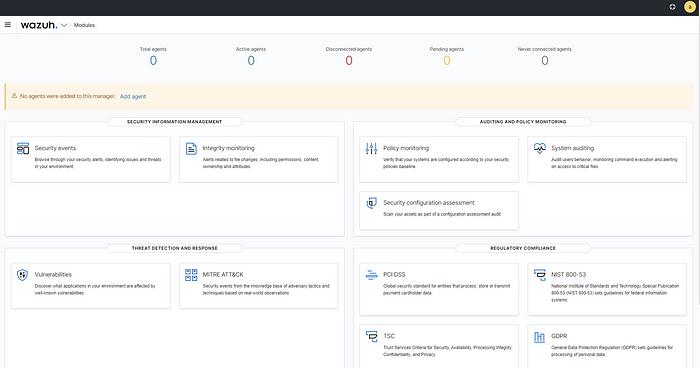
Task: Click the Auditing and Policy Monitoring header
Action: pos(523,121)
